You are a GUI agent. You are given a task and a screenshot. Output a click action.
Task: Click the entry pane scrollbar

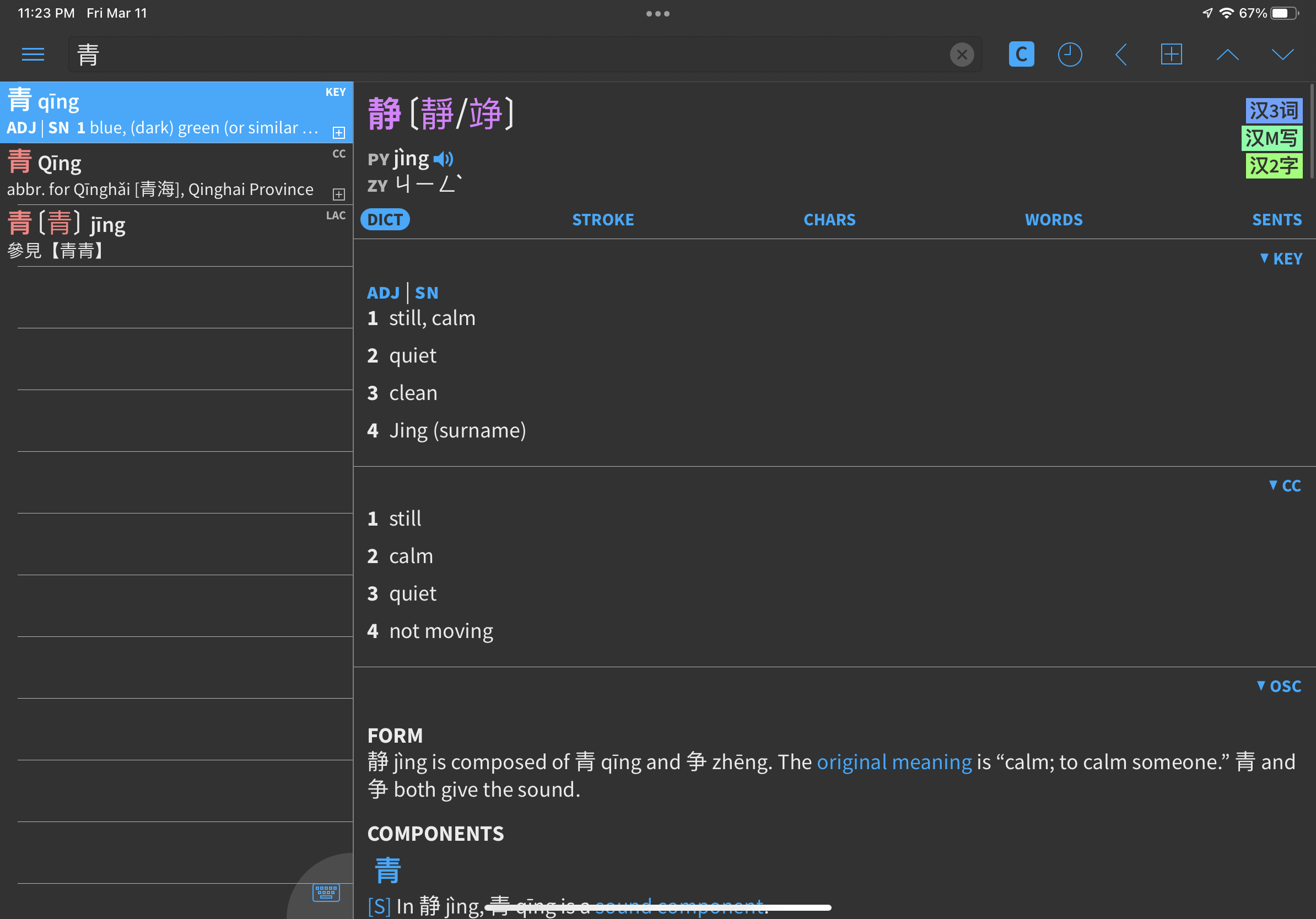(x=1312, y=132)
